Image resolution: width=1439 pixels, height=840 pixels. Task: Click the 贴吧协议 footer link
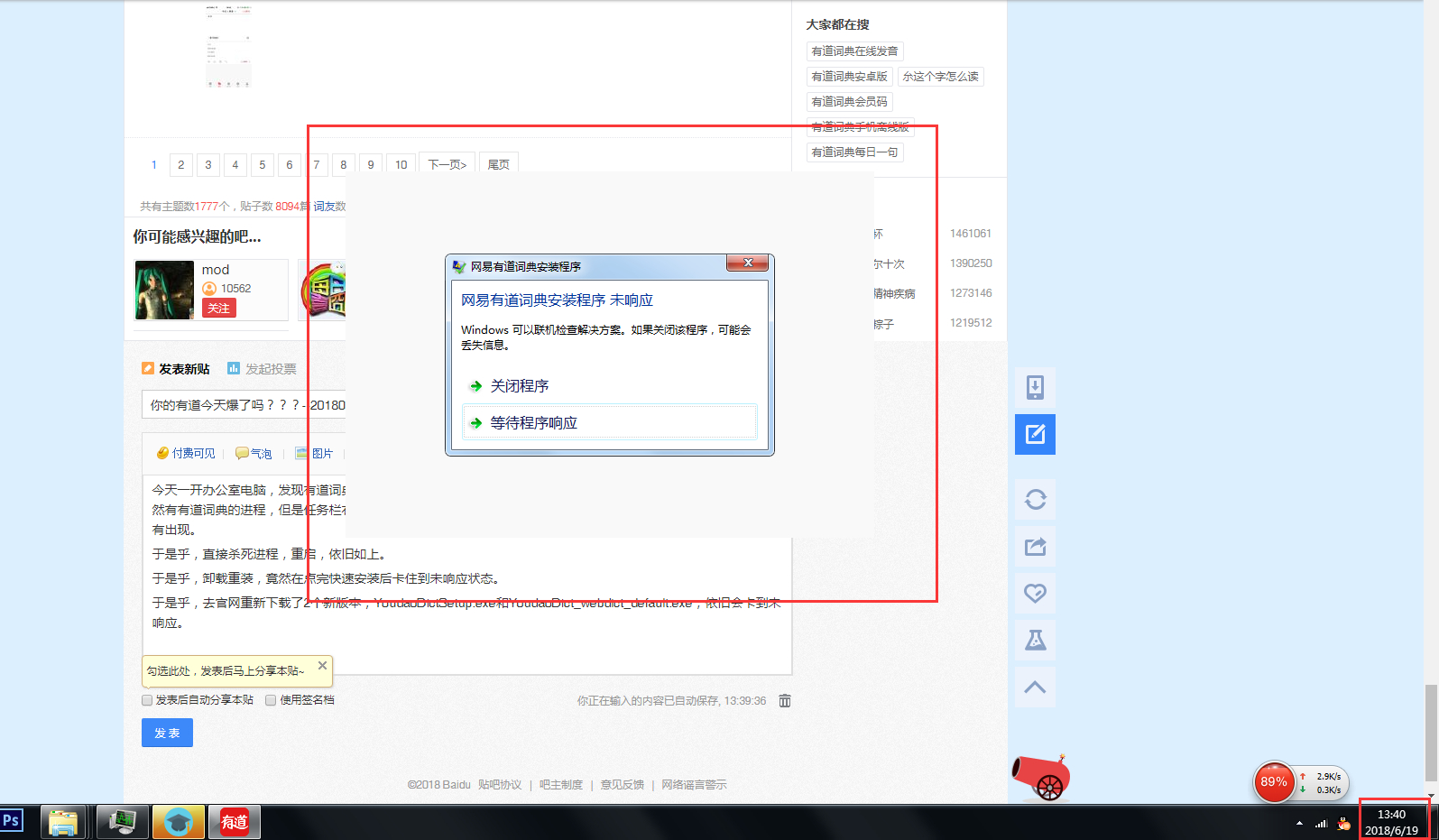500,785
